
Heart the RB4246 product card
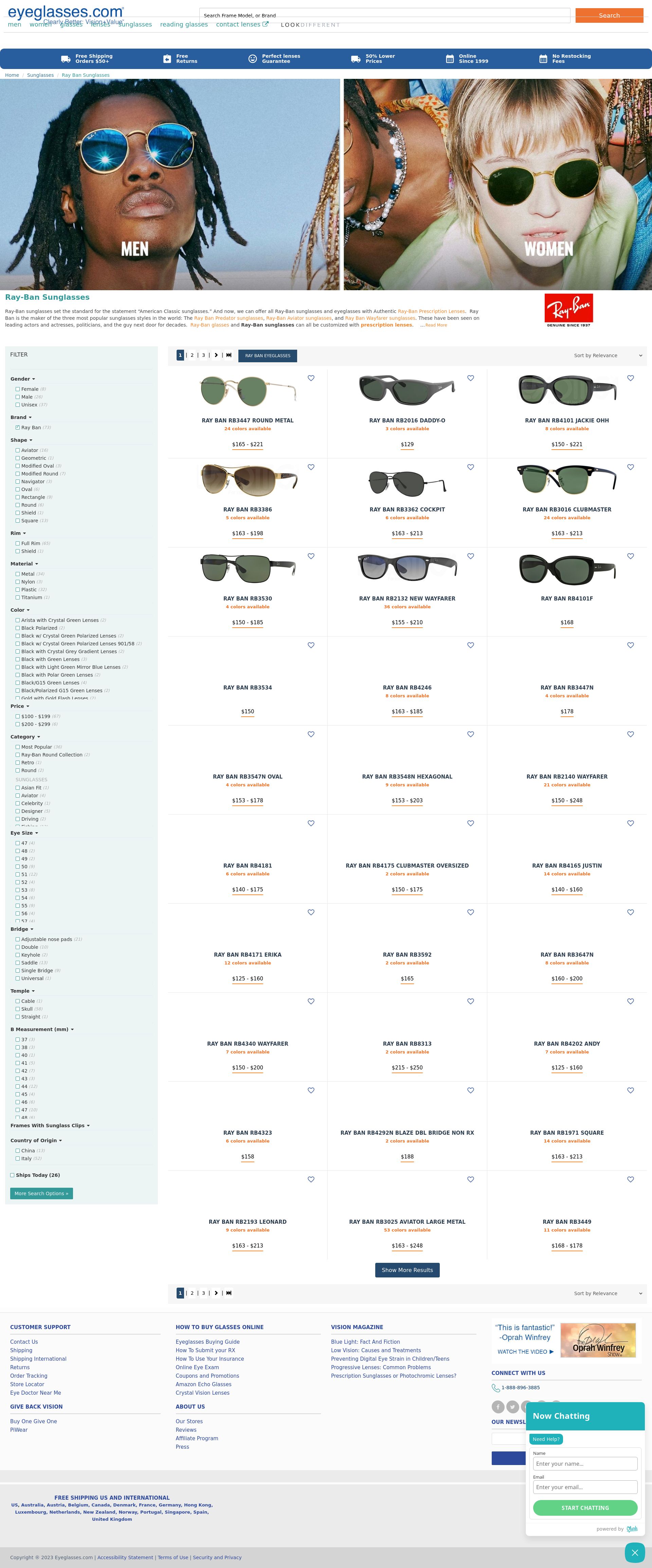[x=470, y=645]
